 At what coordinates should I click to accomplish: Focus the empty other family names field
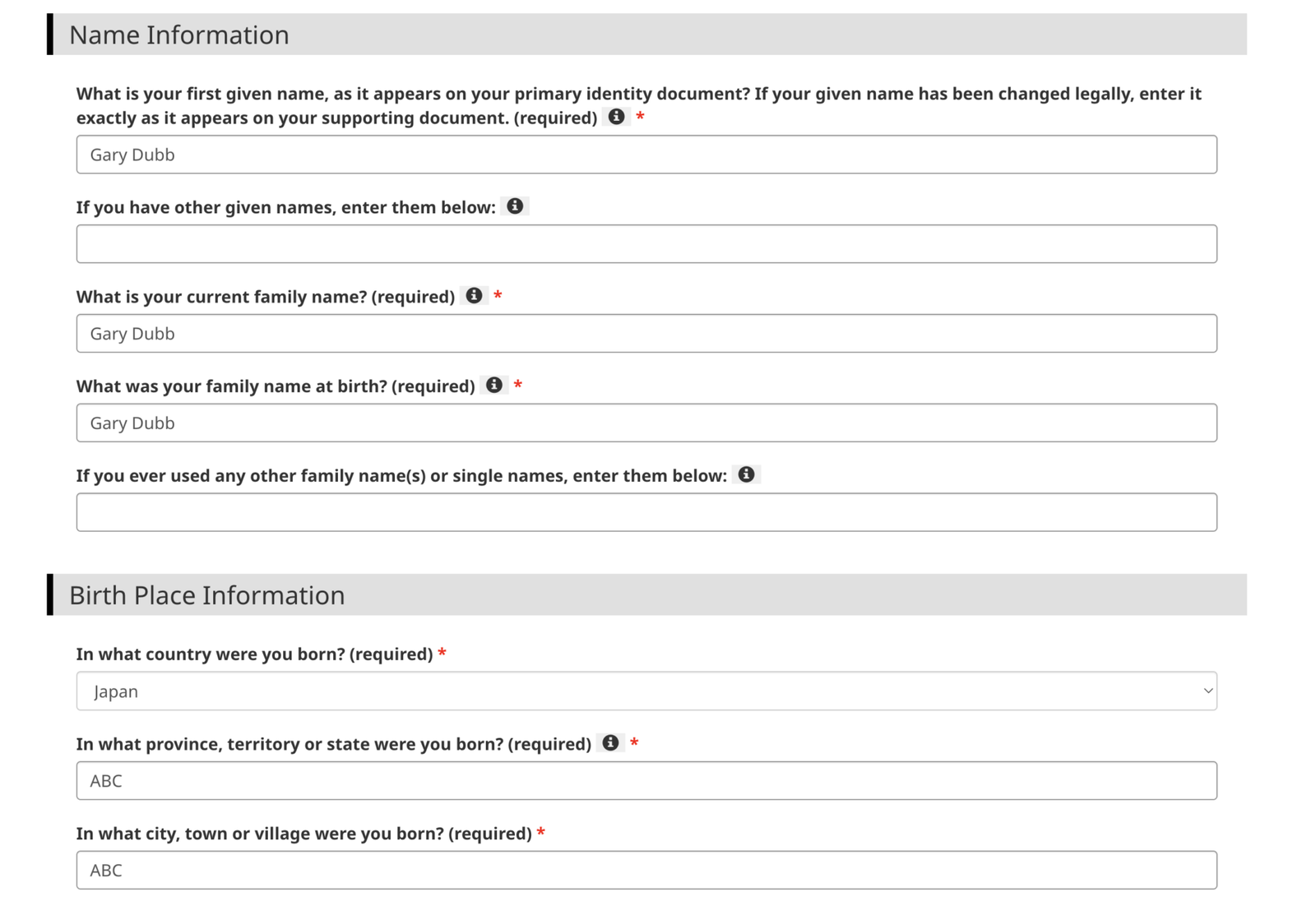pos(646,512)
